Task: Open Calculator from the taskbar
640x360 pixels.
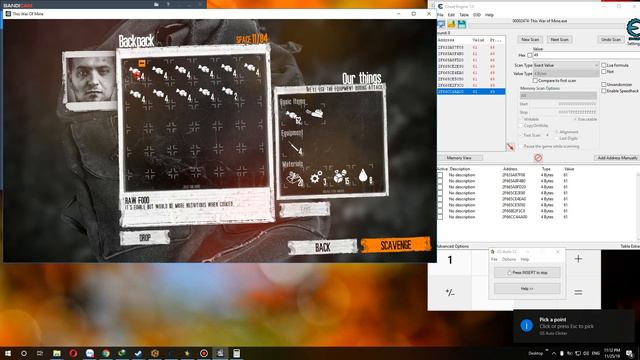Action: tap(236, 353)
